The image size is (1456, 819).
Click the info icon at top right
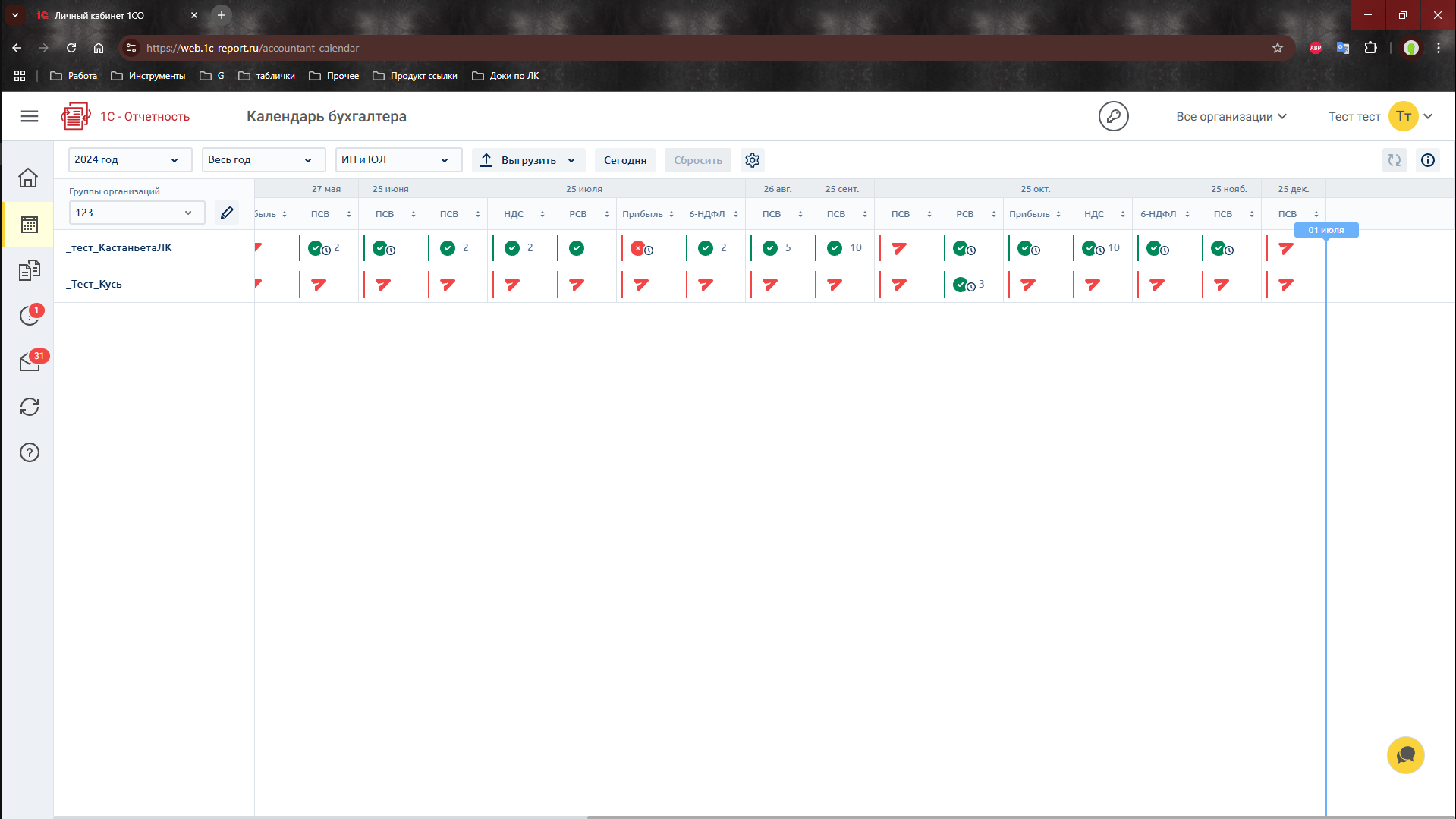(1427, 160)
